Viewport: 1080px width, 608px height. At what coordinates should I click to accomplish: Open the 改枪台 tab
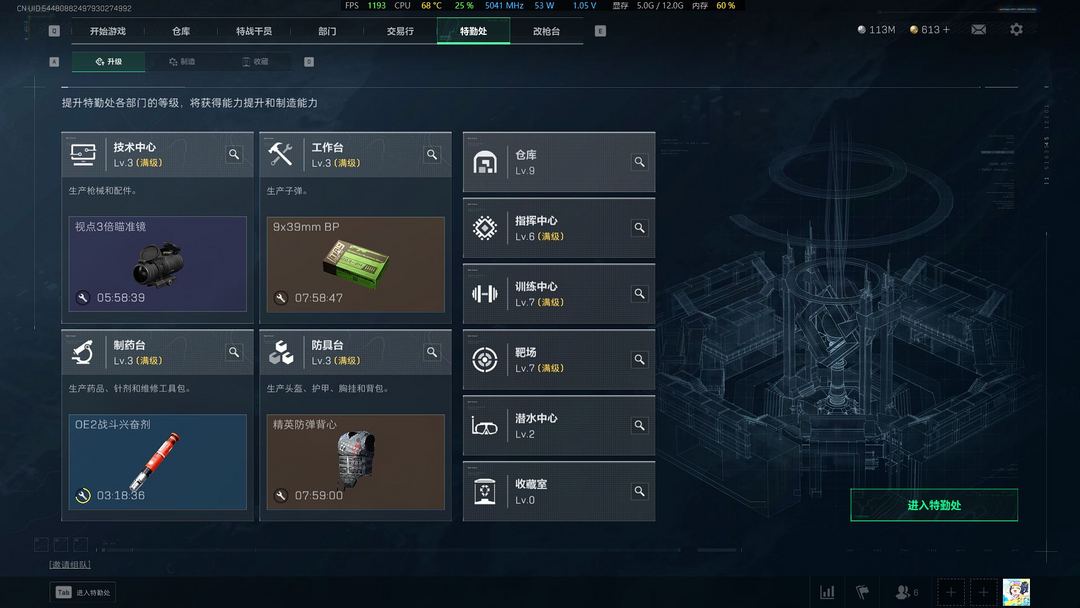546,31
